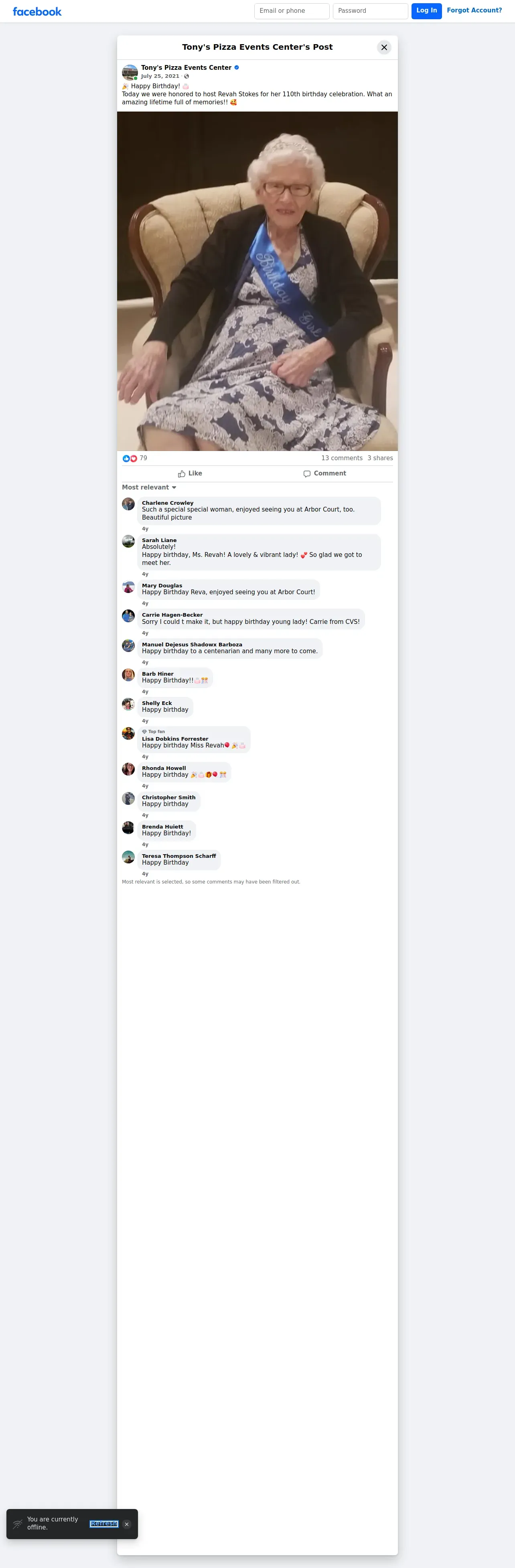The height and width of the screenshot is (1568, 515).
Task: View the 3 shares list
Action: (381, 458)
